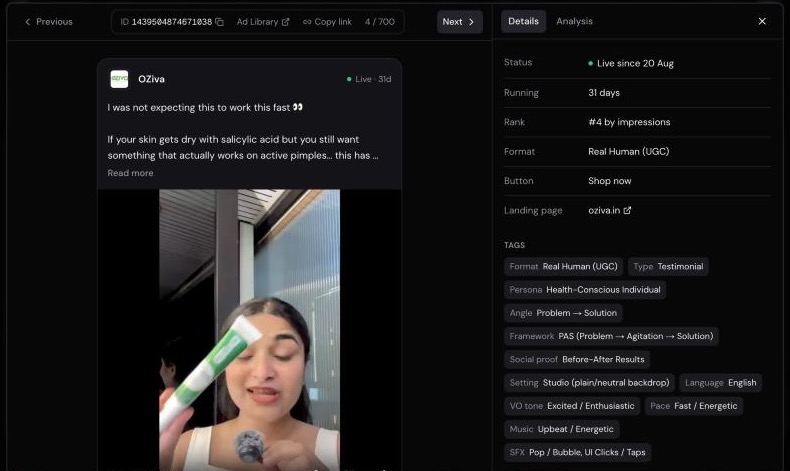This screenshot has width=790, height=471.
Task: Go to the Next ad
Action: [x=459, y=22]
